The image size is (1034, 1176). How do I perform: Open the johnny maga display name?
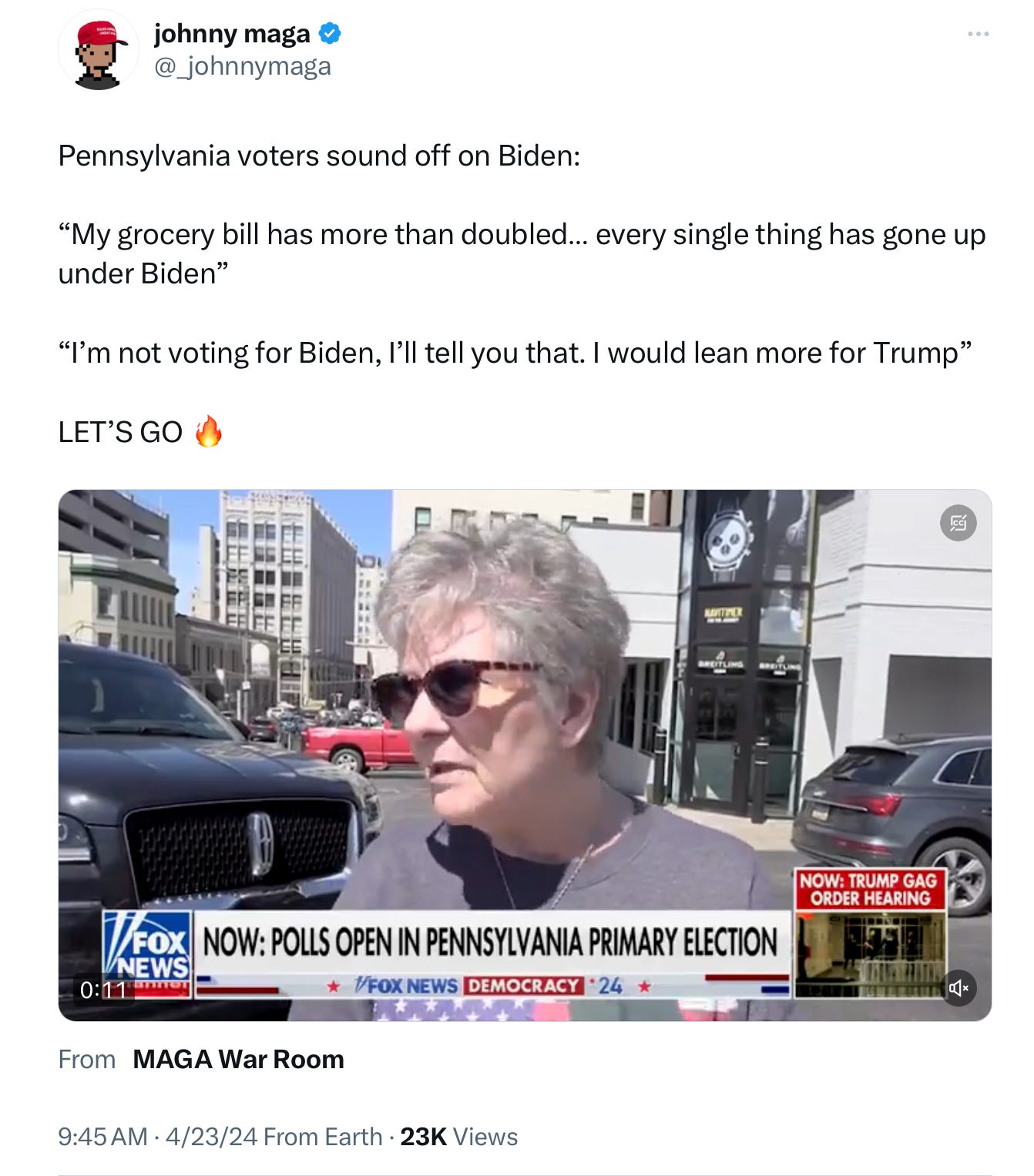click(232, 33)
